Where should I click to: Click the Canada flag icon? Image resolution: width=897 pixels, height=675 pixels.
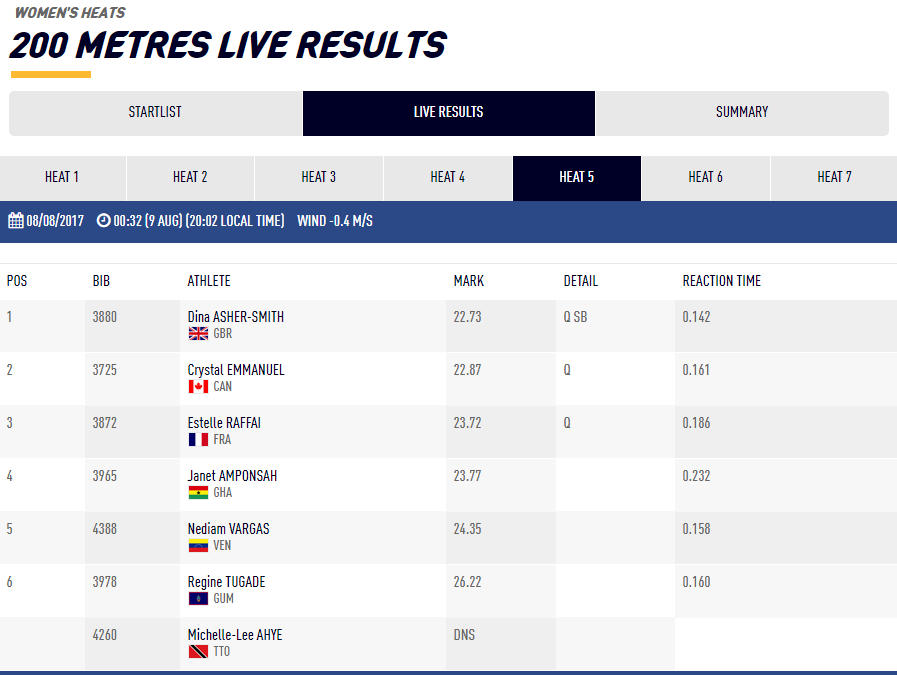(x=198, y=387)
